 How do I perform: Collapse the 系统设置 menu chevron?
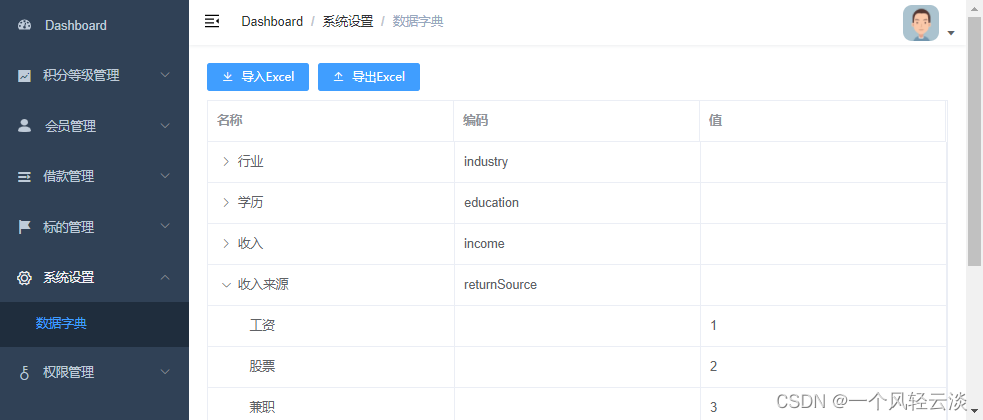pos(166,276)
